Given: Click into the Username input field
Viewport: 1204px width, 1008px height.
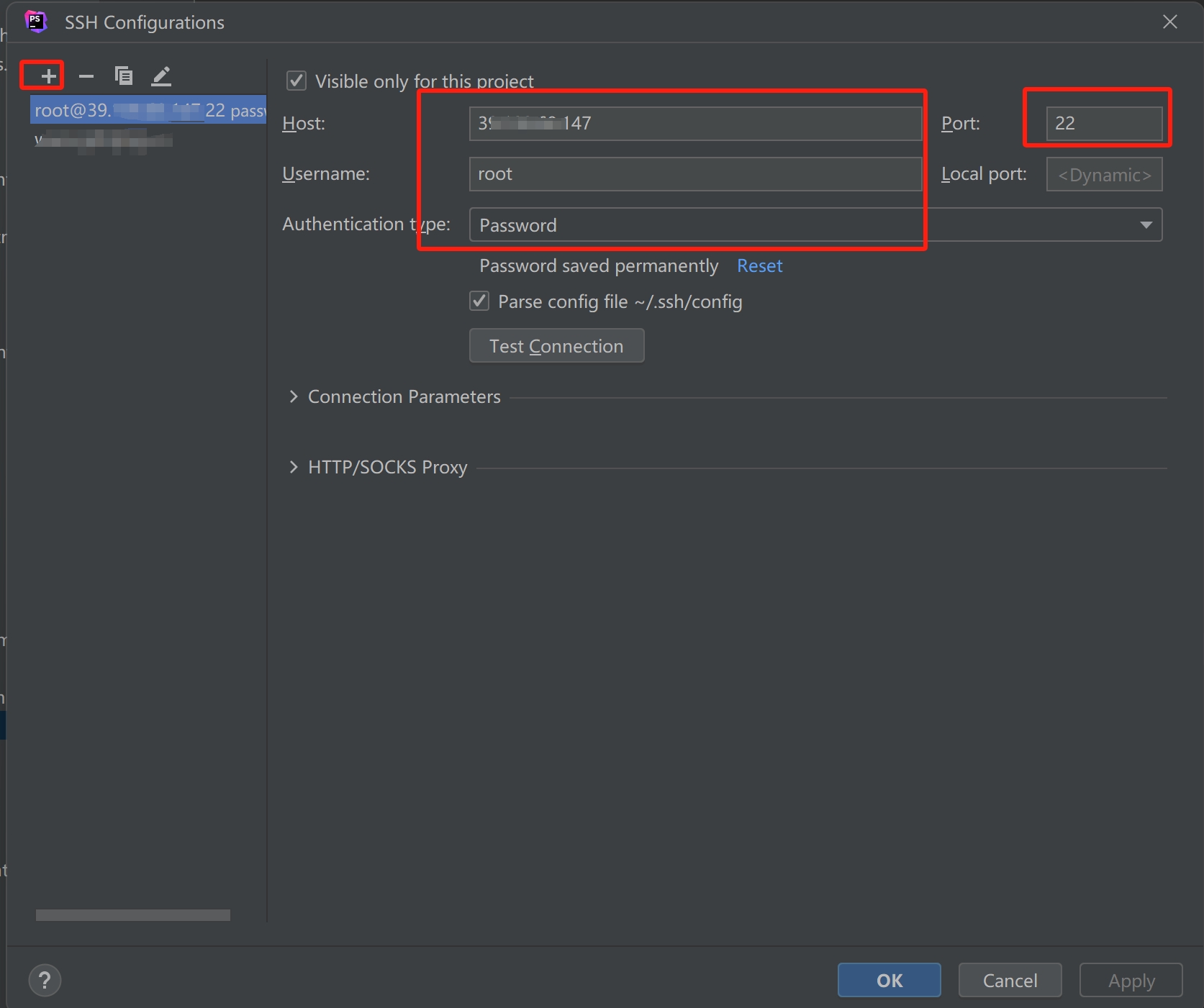Looking at the screenshot, I should click(694, 174).
